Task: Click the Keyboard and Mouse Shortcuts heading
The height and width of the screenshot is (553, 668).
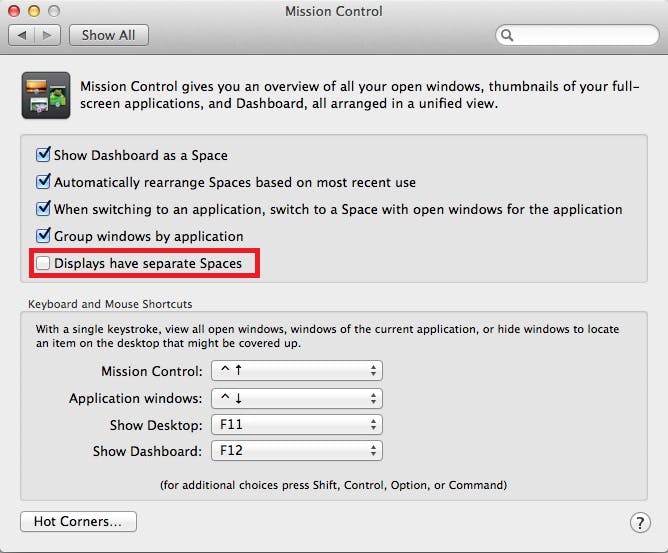Action: pos(110,304)
